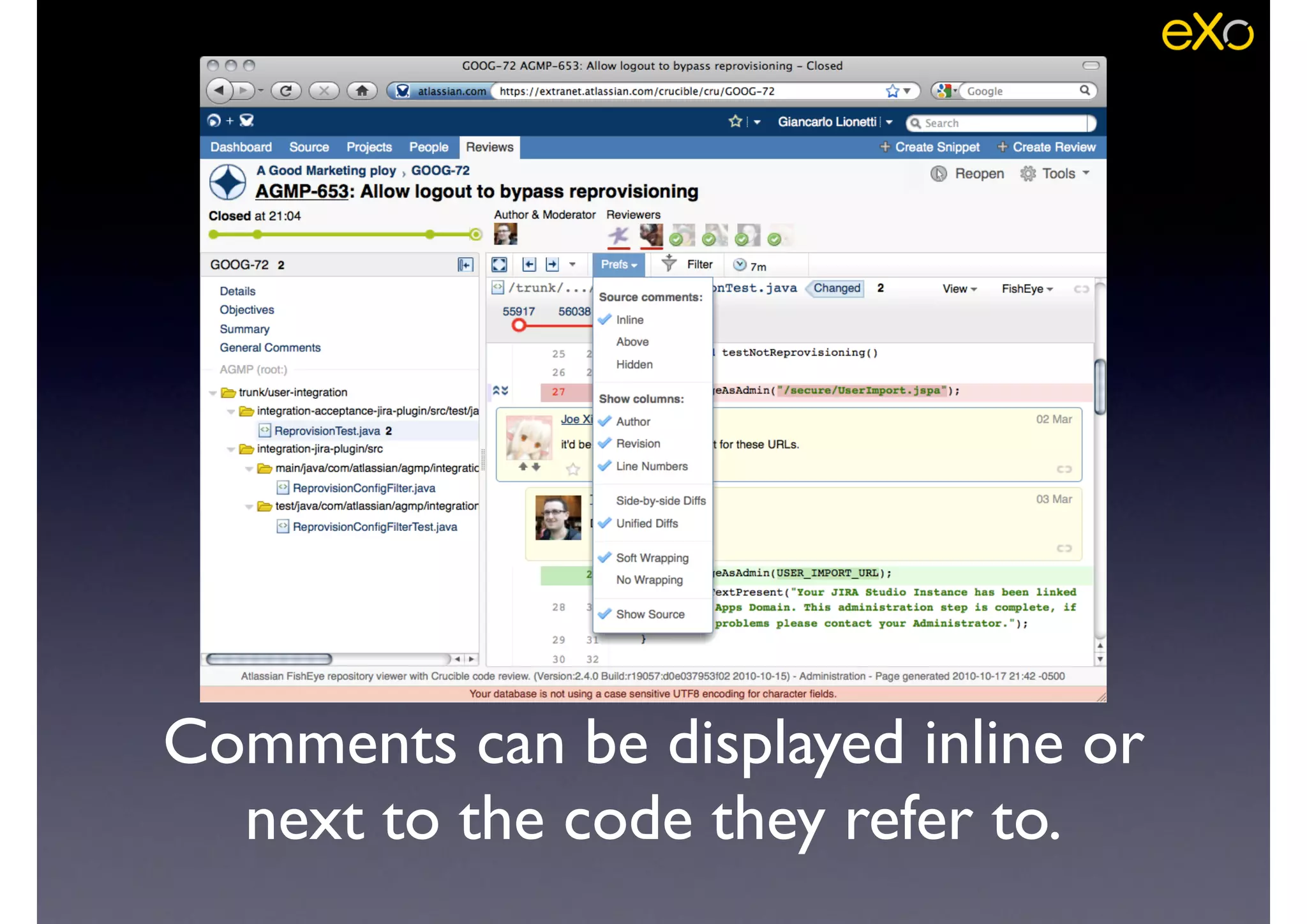Screen dimensions: 1307x924
Task: Open the View dropdown
Action: (959, 288)
